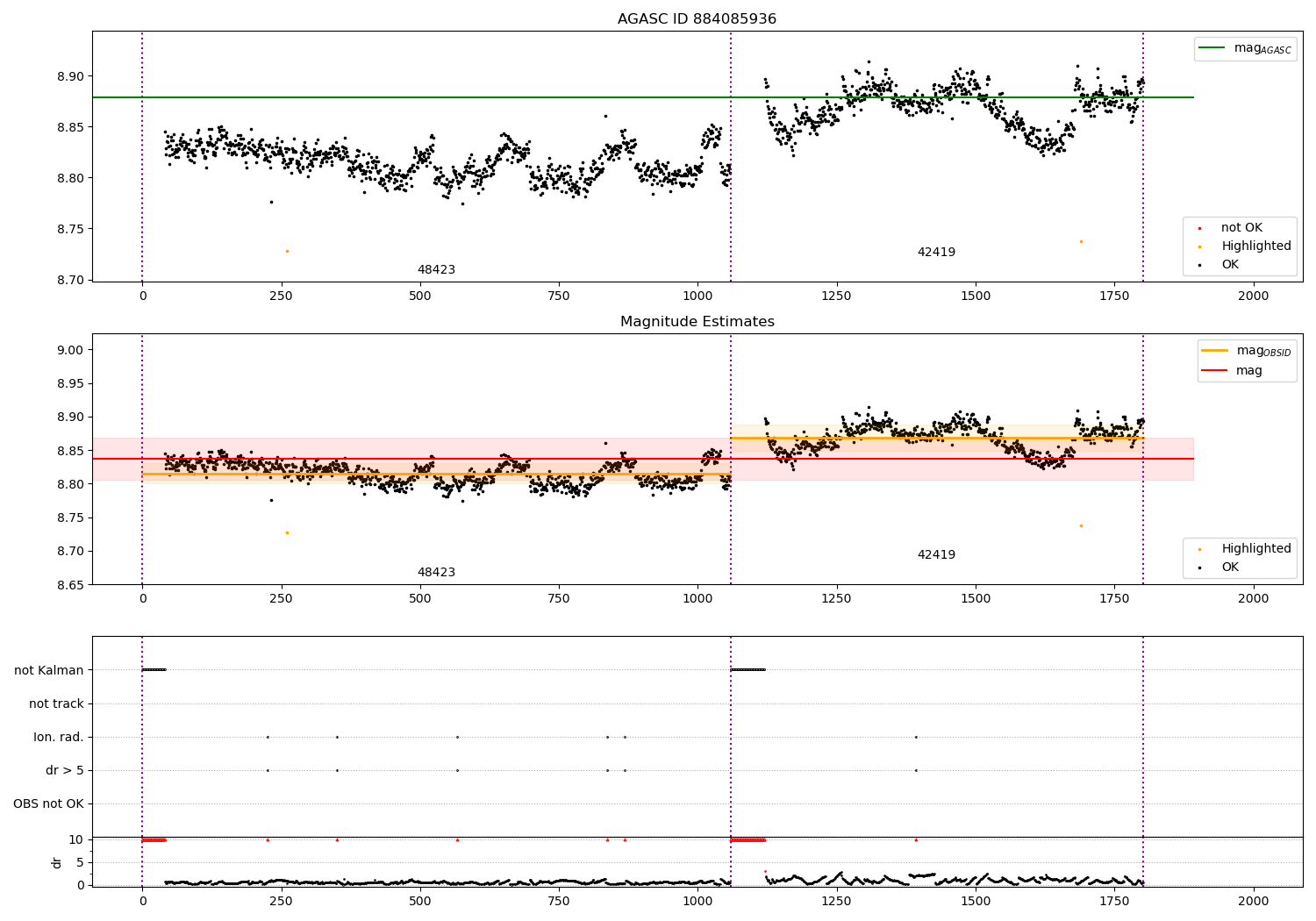Click the 8.75 tick label of the top plot

click(x=70, y=230)
